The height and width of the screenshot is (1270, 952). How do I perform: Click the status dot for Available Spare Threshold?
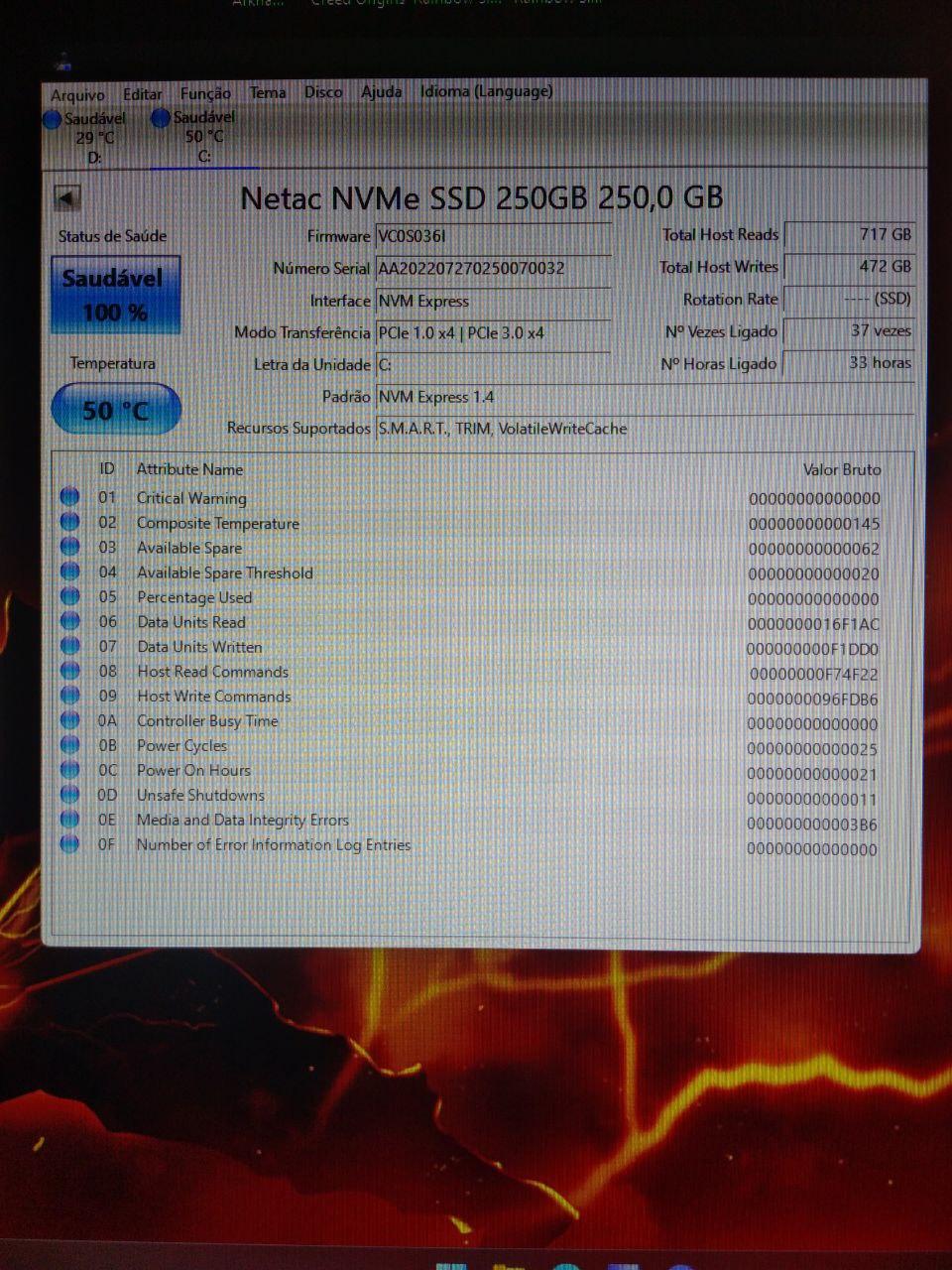[69, 571]
